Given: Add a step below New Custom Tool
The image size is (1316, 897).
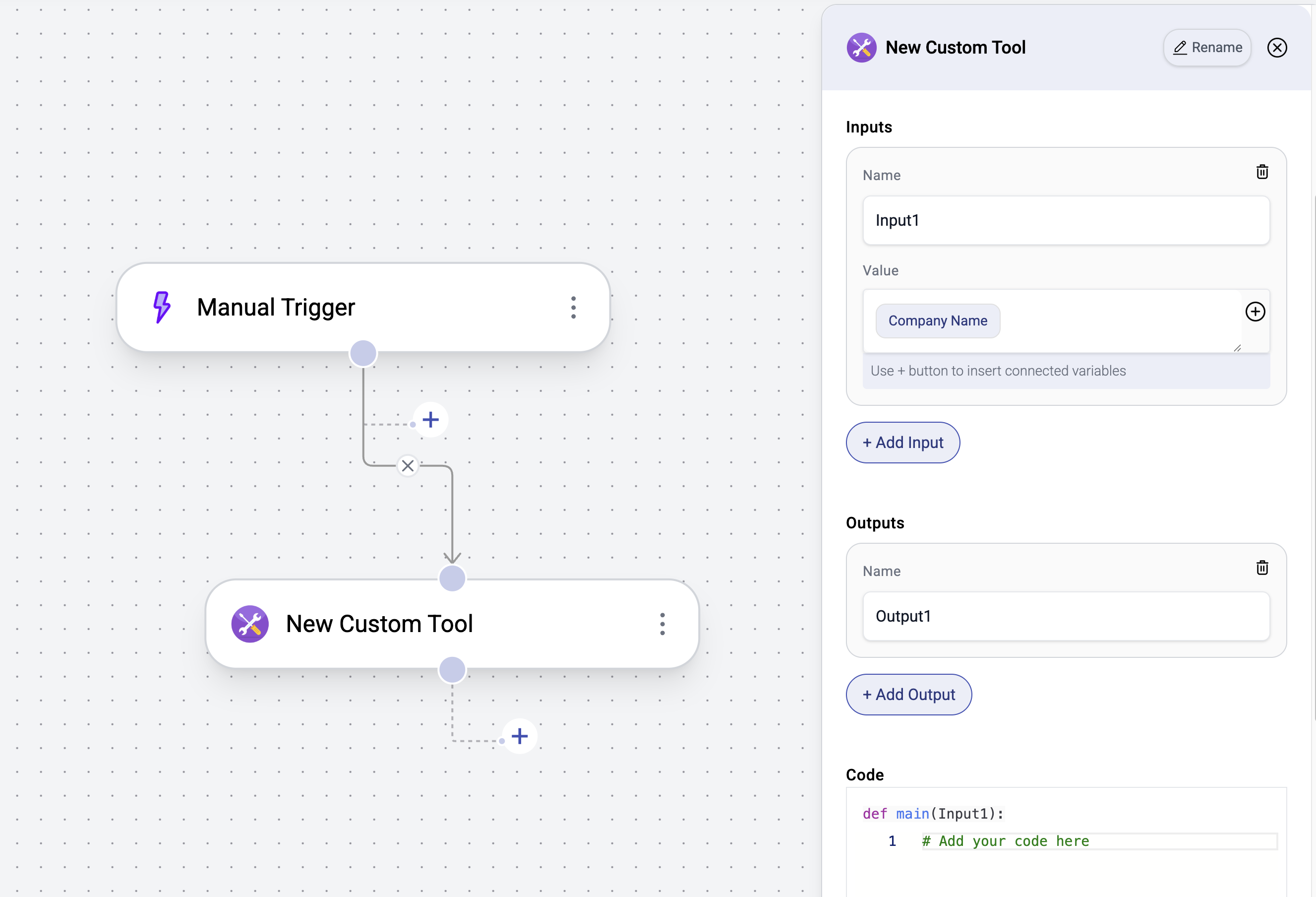Looking at the screenshot, I should (519, 736).
